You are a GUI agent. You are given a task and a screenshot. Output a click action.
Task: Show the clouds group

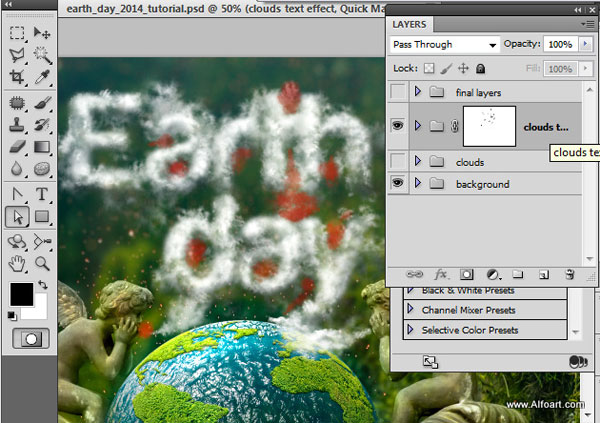[x=398, y=161]
